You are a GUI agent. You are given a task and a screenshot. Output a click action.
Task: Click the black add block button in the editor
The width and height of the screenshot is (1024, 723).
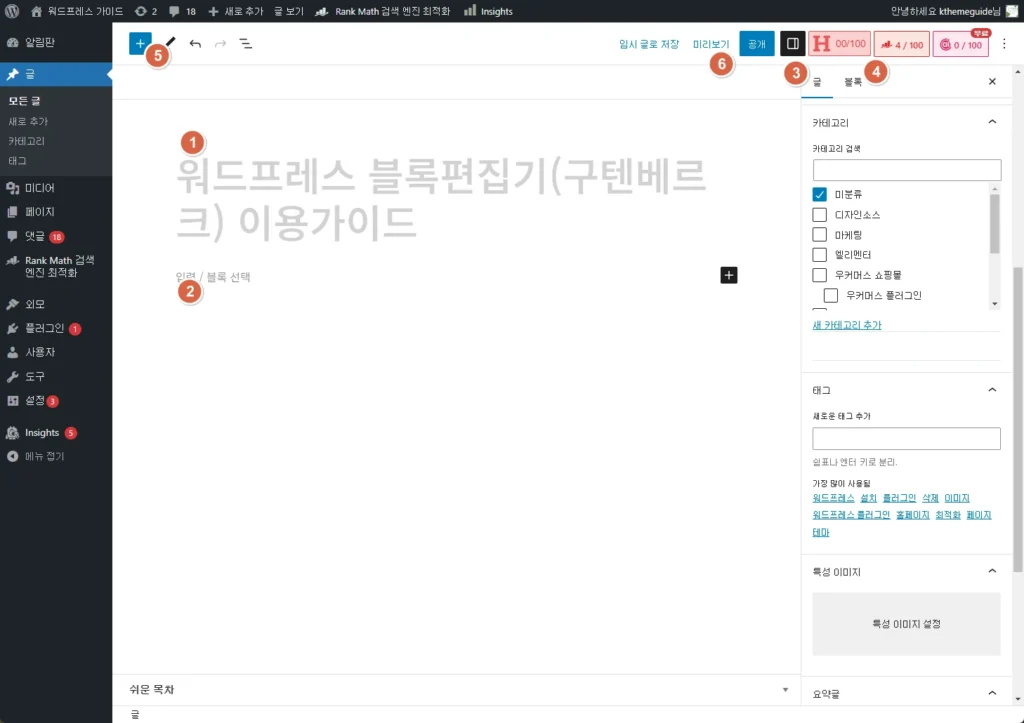click(x=728, y=275)
